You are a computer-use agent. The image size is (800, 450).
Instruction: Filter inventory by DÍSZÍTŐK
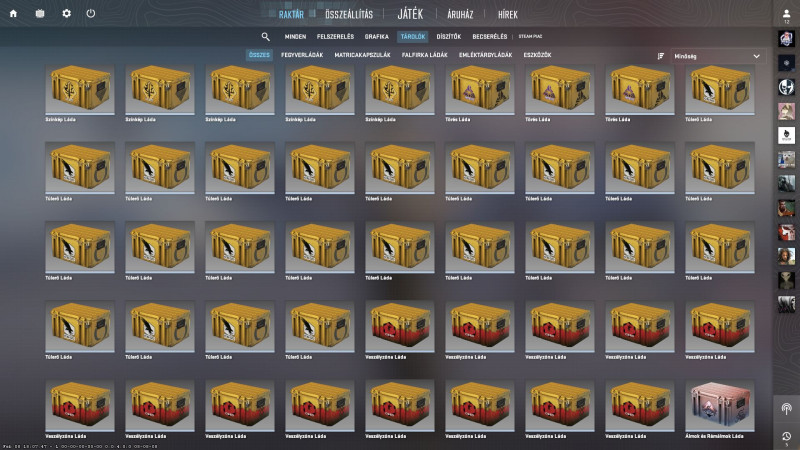tap(448, 37)
